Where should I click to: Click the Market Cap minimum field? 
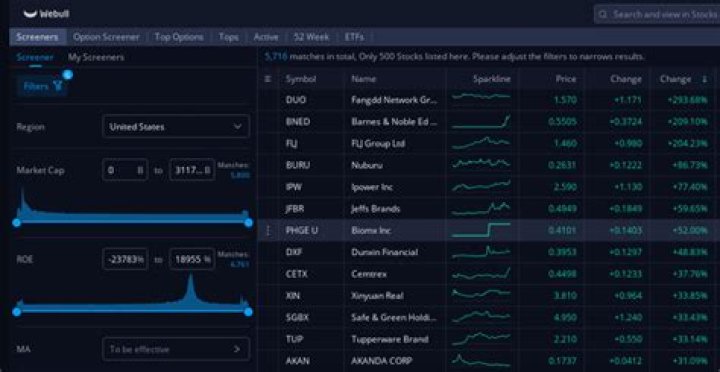[125, 170]
